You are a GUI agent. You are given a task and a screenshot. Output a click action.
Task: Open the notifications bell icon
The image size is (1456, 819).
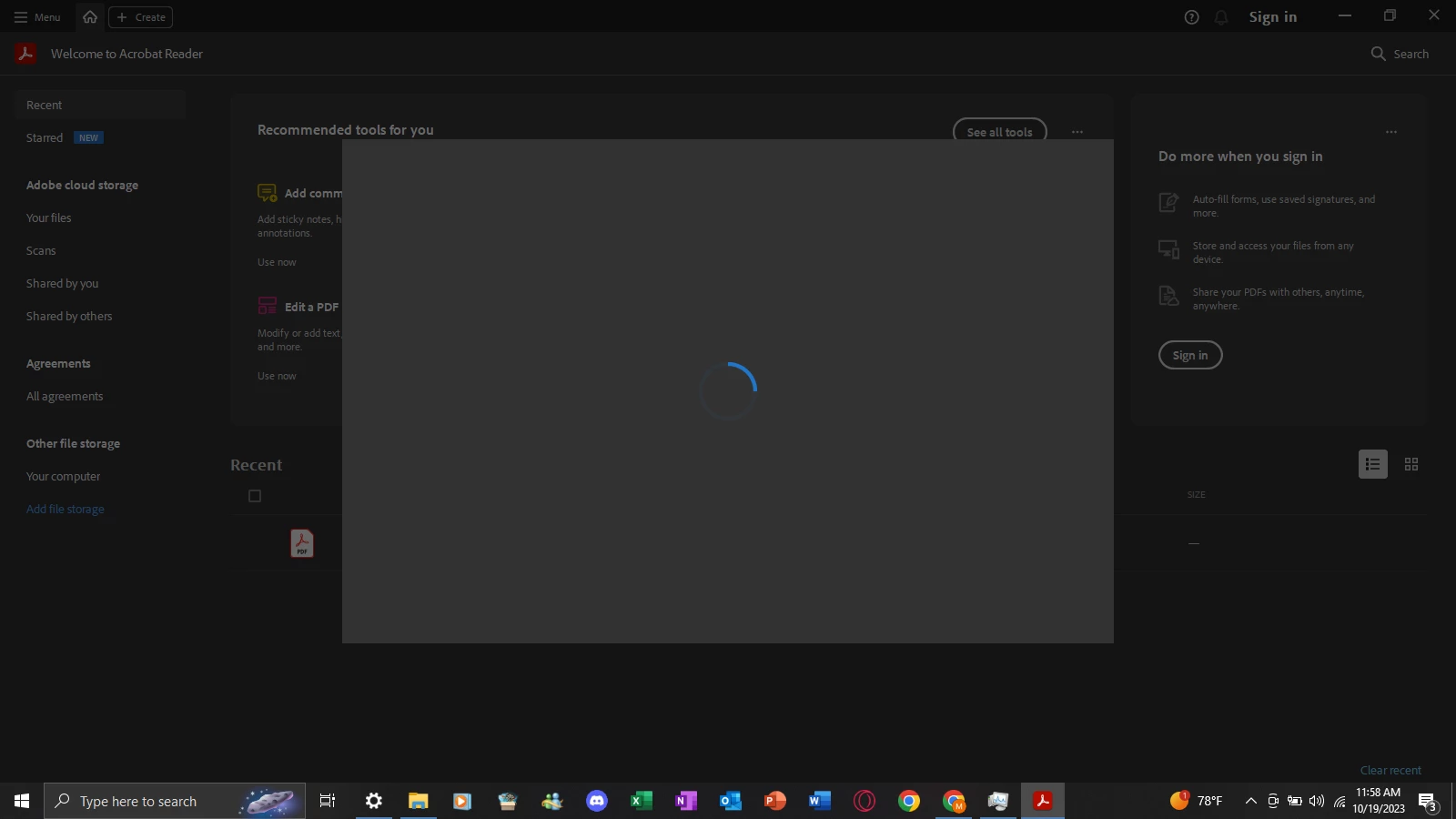[x=1221, y=17]
